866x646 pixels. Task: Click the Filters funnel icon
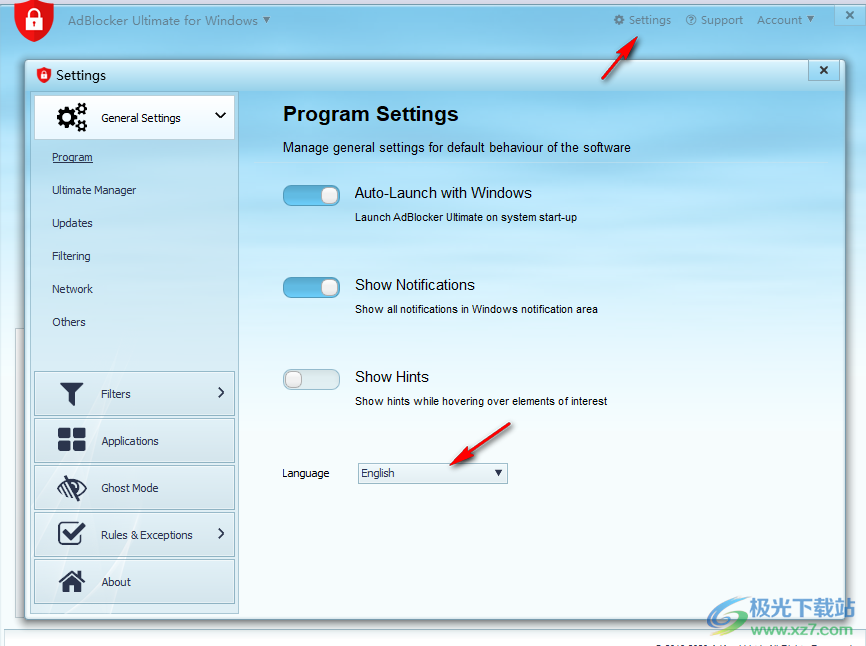coord(71,394)
